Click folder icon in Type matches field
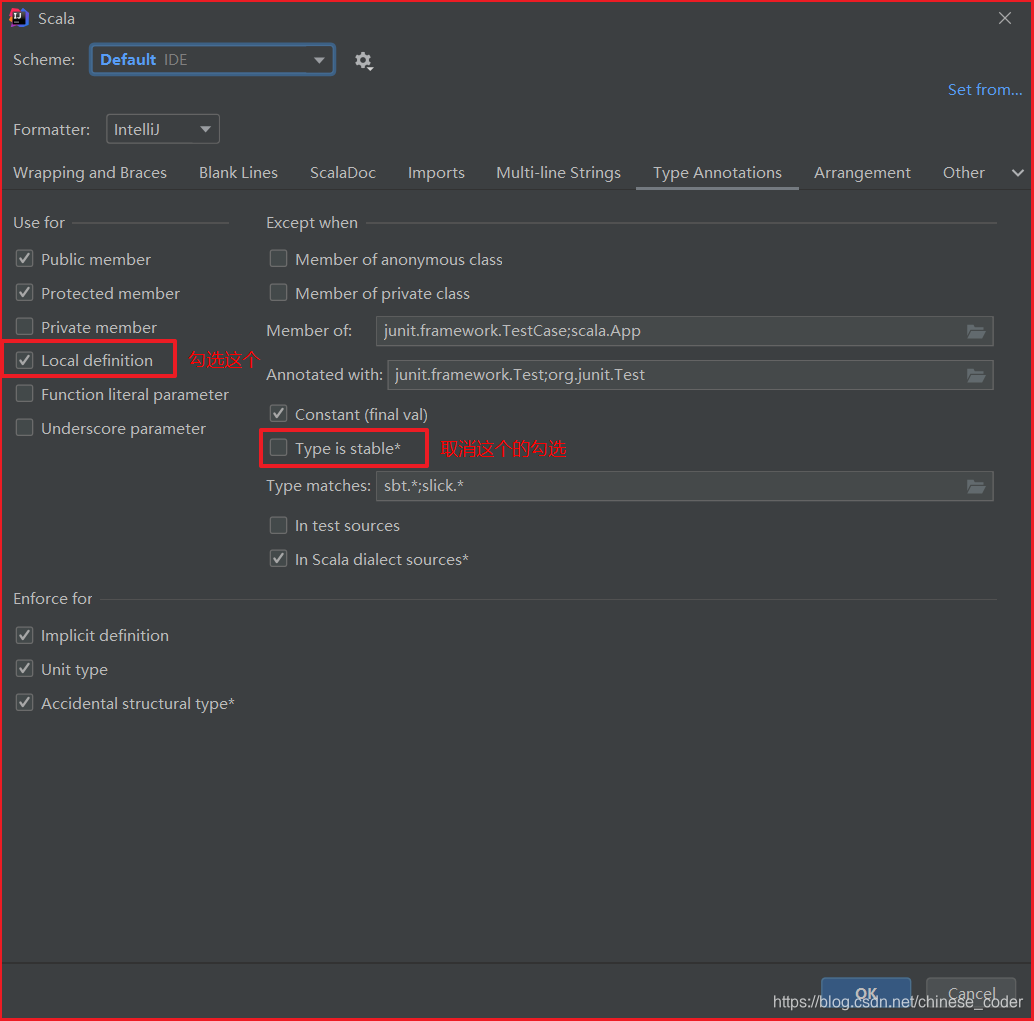The image size is (1034, 1021). point(975,487)
